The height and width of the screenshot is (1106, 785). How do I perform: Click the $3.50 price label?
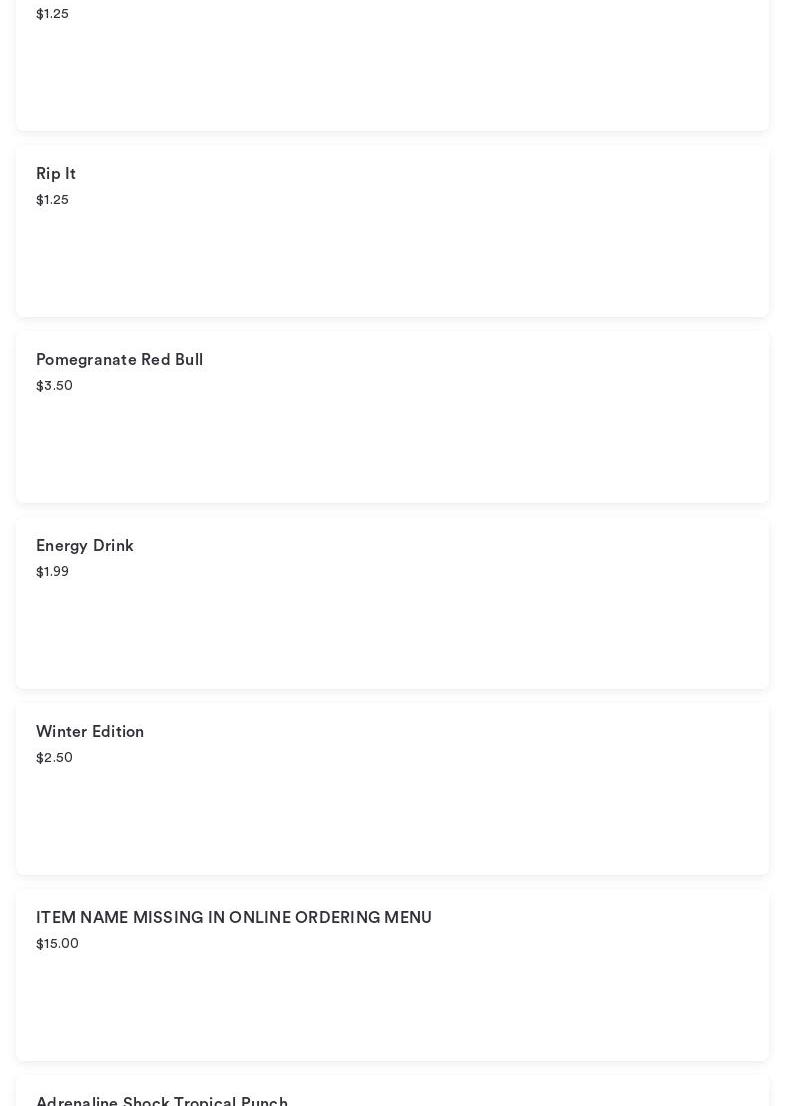coord(54,386)
